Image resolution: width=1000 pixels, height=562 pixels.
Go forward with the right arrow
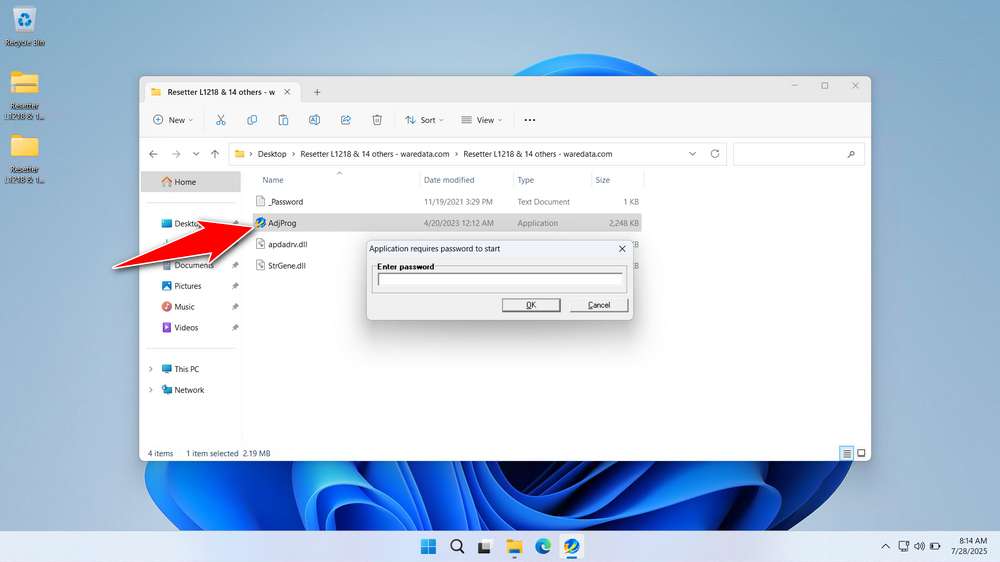pyautogui.click(x=176, y=154)
